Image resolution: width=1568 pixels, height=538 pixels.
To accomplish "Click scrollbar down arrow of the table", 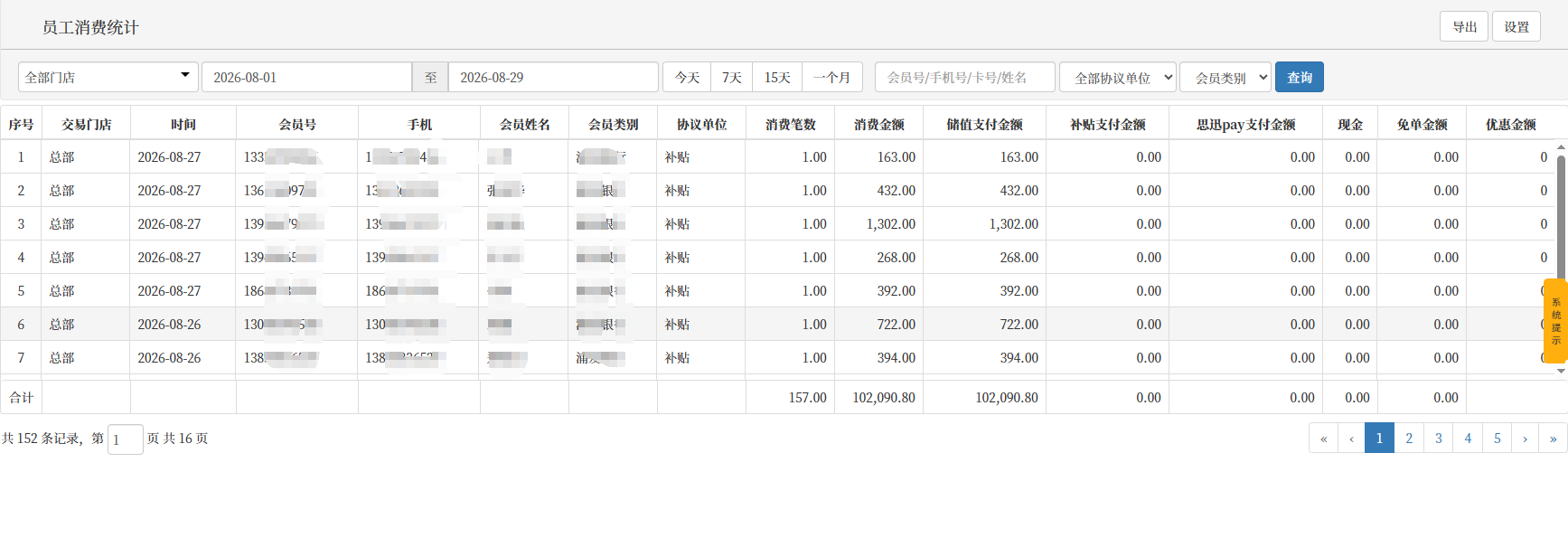I will pyautogui.click(x=1561, y=371).
